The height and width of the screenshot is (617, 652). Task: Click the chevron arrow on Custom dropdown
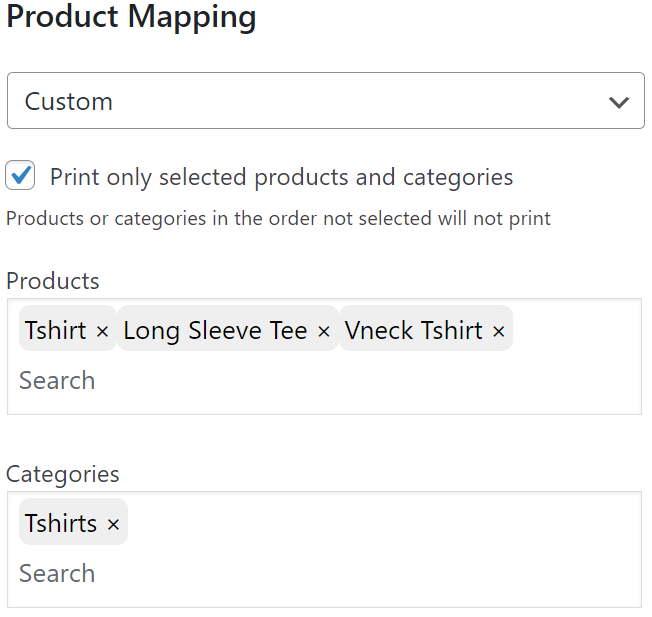619,102
